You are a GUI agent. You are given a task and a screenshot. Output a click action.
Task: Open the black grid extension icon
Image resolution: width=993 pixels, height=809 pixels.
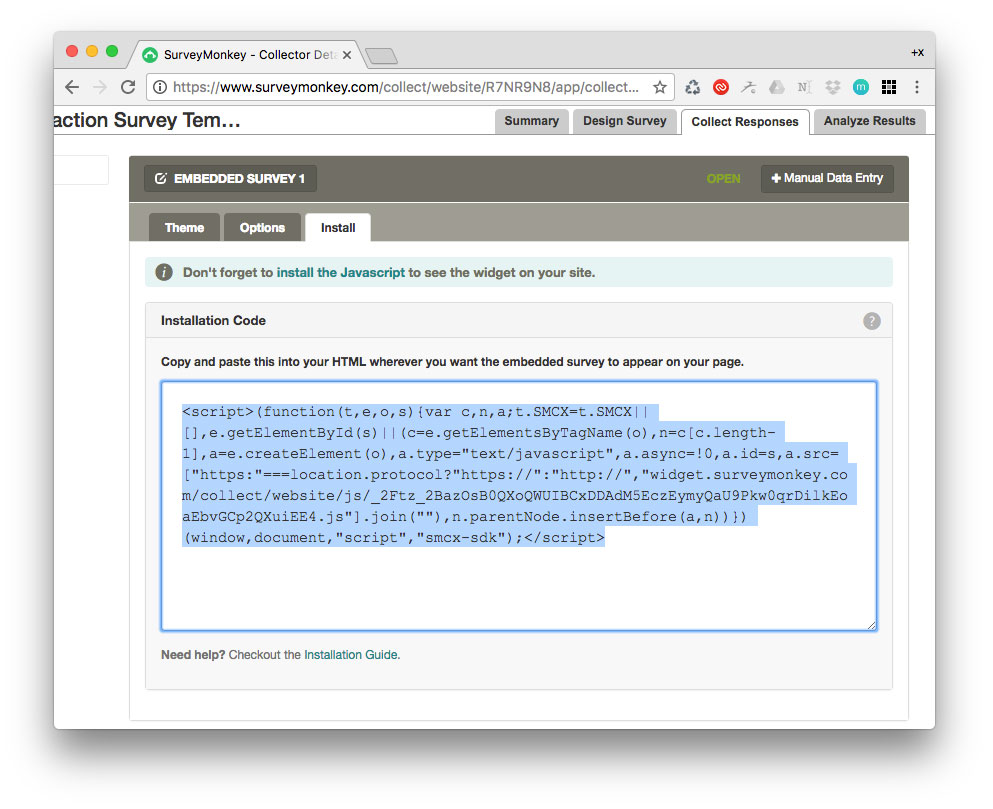(889, 87)
